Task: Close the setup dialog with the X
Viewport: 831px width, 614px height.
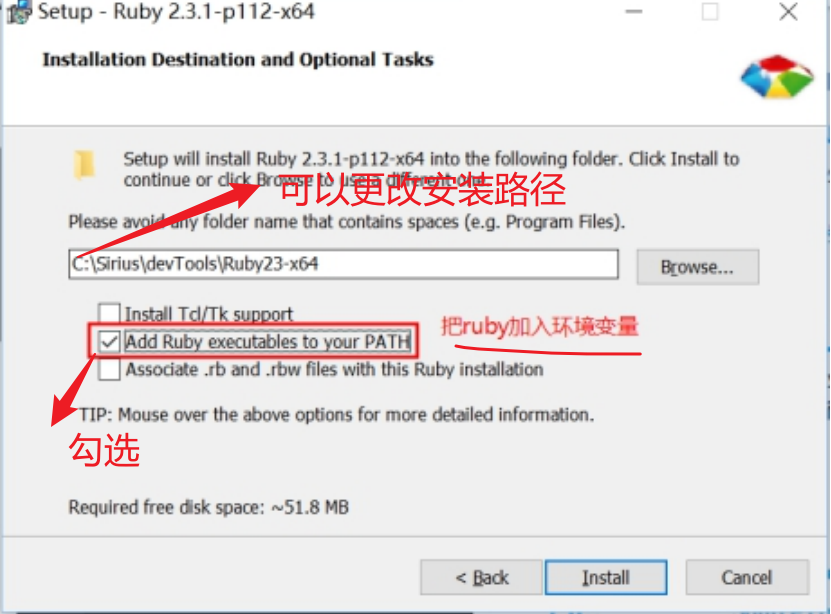Action: 788,12
